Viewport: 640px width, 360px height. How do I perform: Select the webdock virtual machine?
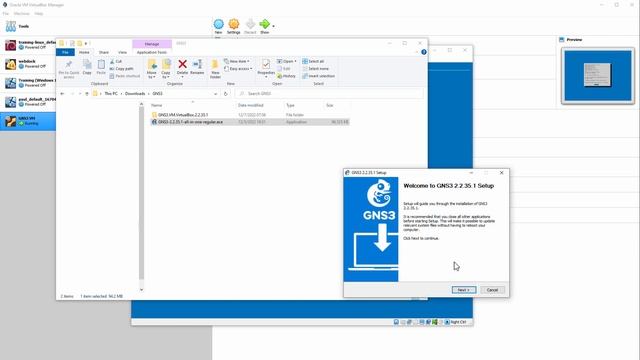click(x=28, y=64)
